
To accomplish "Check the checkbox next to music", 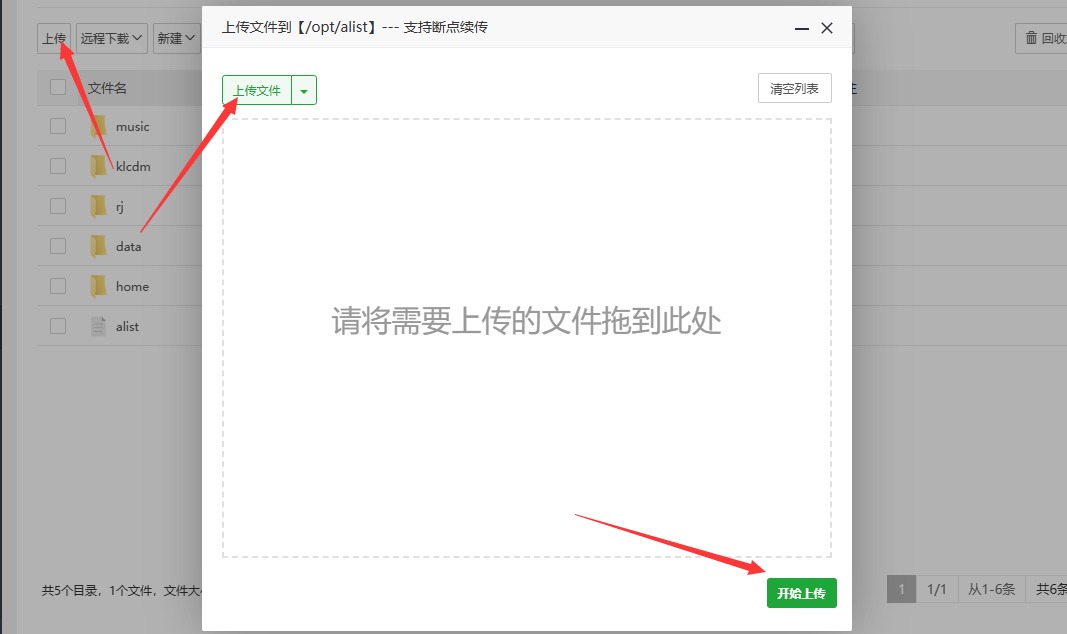I will click(57, 125).
